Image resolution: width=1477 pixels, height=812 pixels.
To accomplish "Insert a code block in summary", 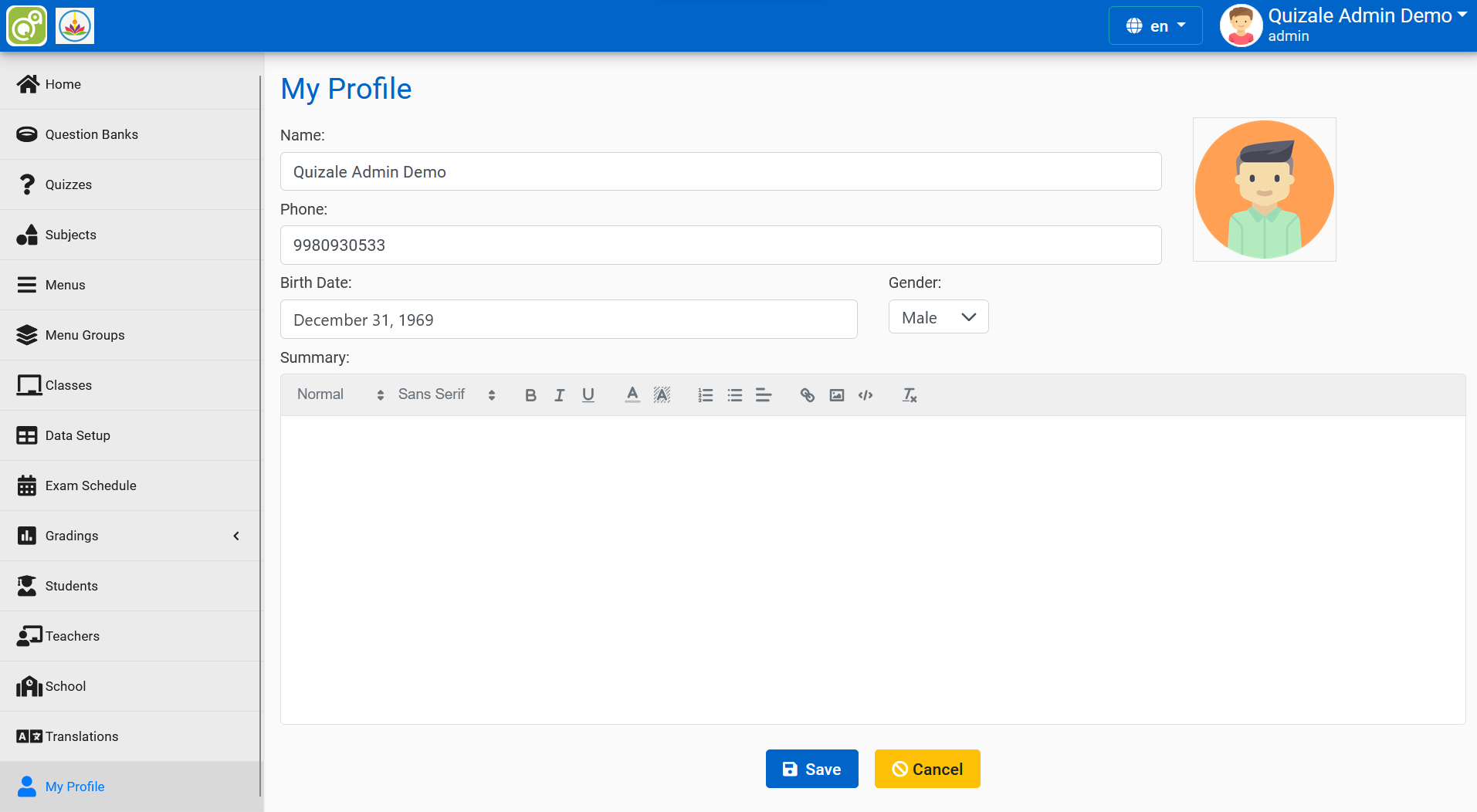I will coord(866,395).
